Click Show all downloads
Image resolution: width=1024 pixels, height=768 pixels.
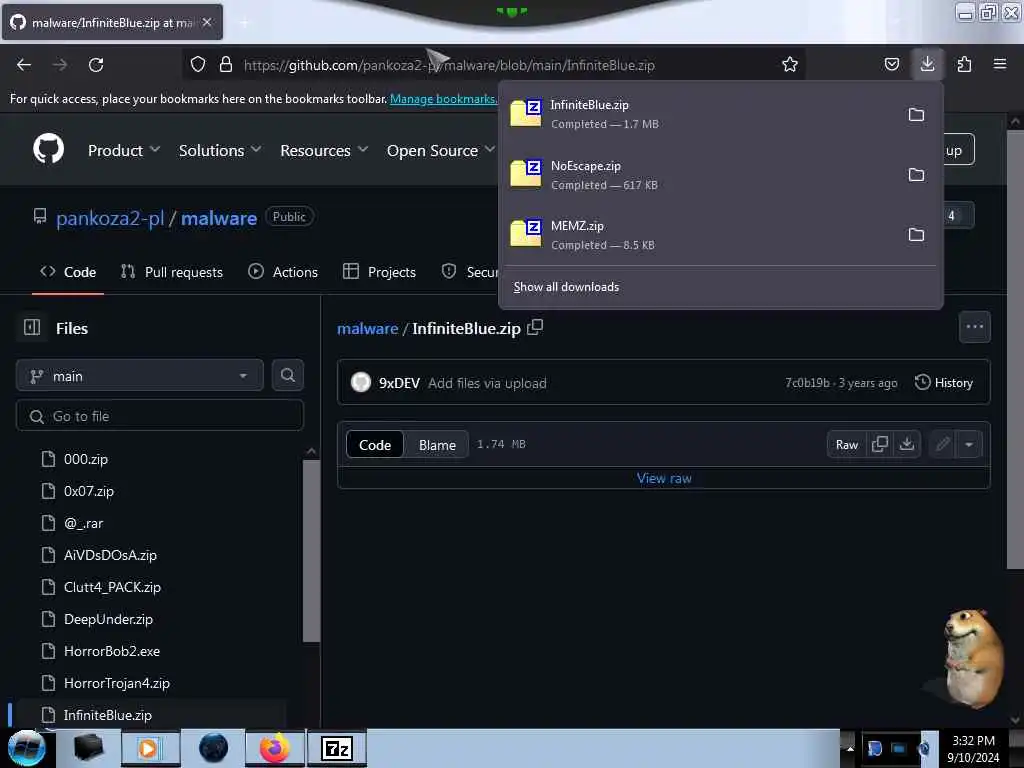coord(566,287)
